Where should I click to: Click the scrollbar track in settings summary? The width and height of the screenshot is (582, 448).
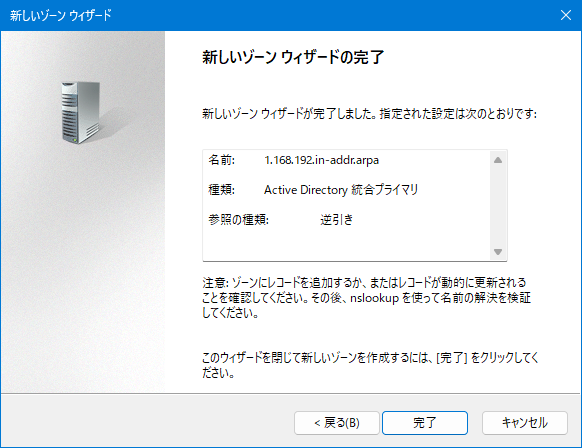tap(498, 206)
